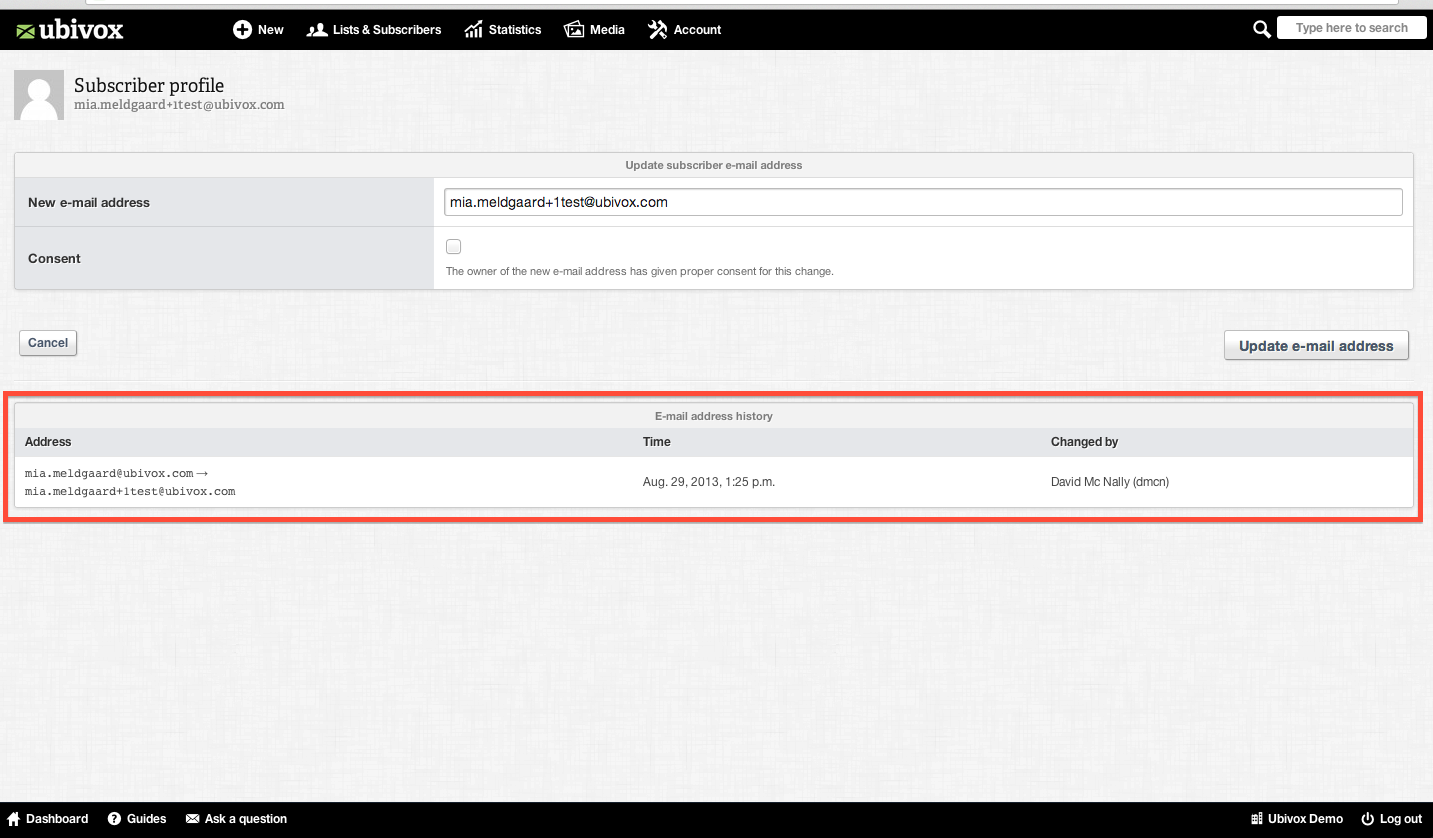
Task: Click the Ubivox Demo account link
Action: [x=1306, y=819]
